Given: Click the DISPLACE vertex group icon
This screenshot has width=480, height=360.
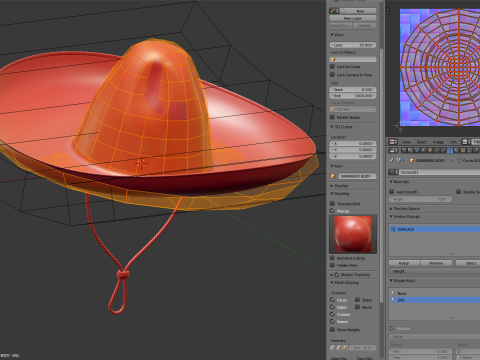Looking at the screenshot, I should pos(393,229).
